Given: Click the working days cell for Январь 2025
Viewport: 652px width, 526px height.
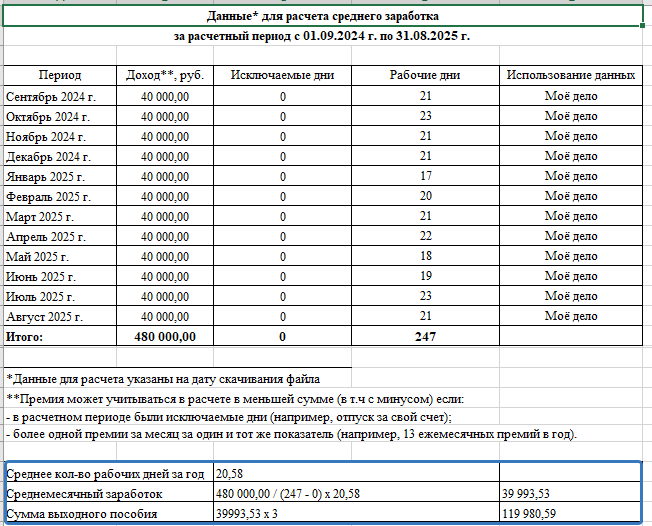Looking at the screenshot, I should coord(425,175).
